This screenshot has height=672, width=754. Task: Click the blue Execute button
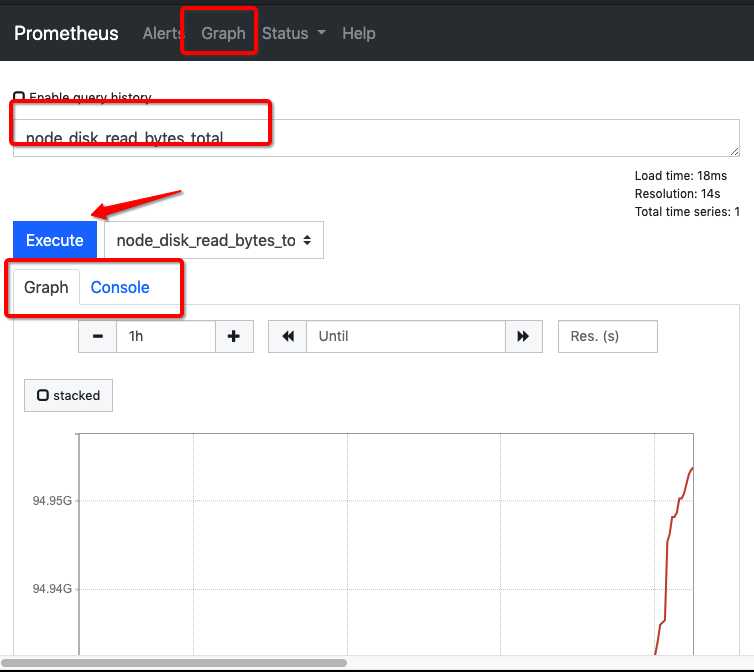click(55, 240)
